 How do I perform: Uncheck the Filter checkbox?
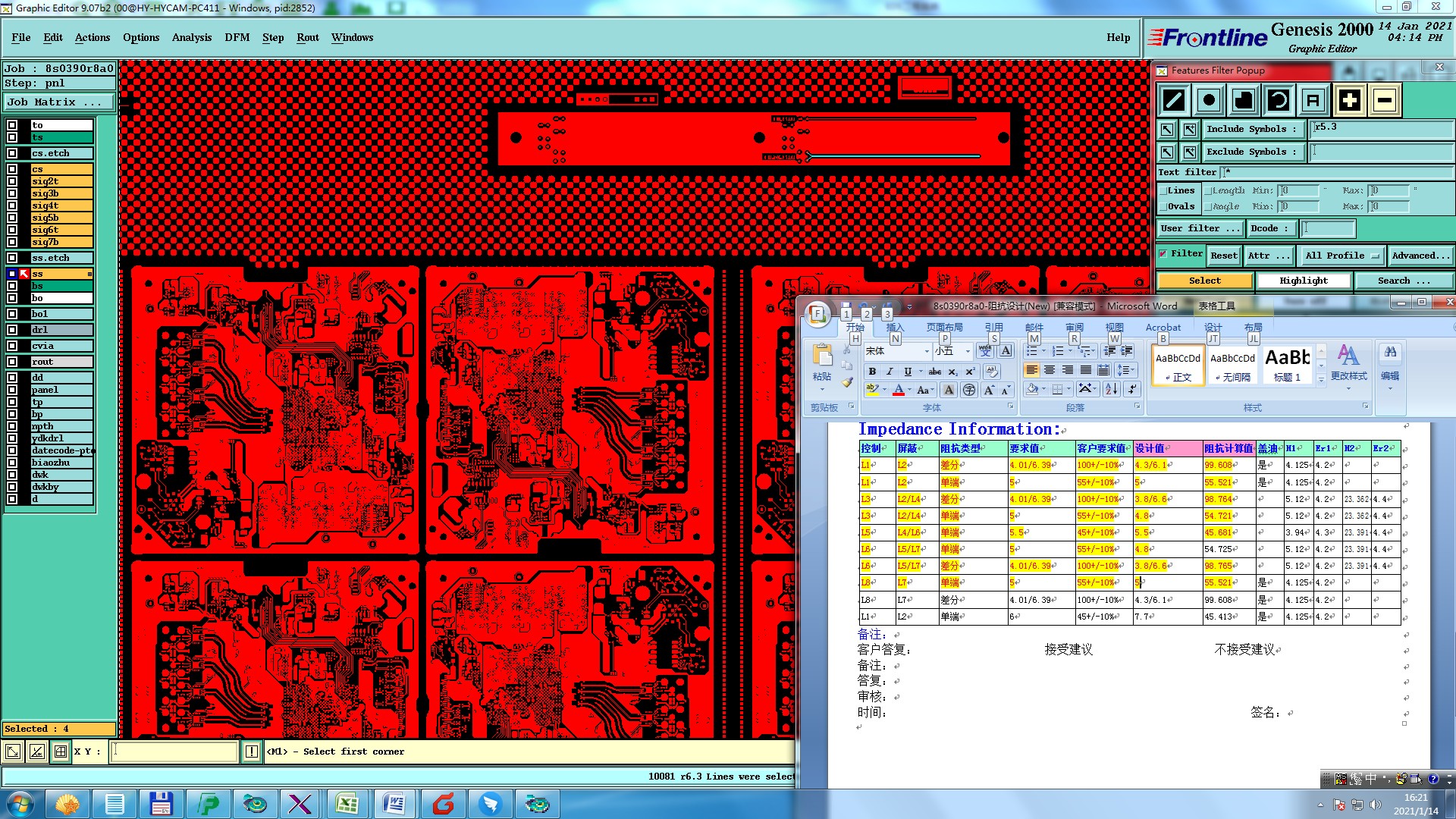click(1163, 254)
